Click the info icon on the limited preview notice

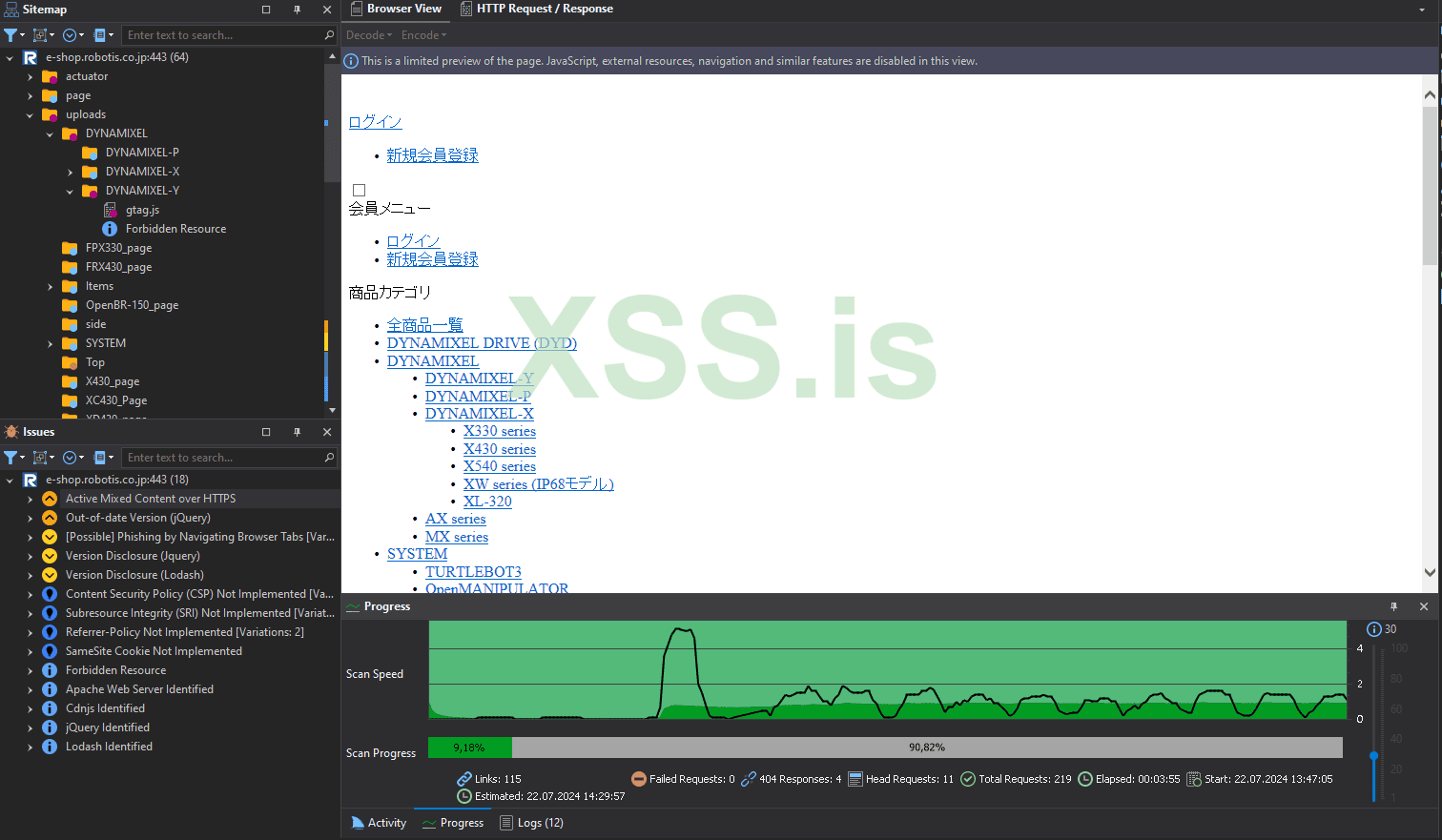pos(351,61)
